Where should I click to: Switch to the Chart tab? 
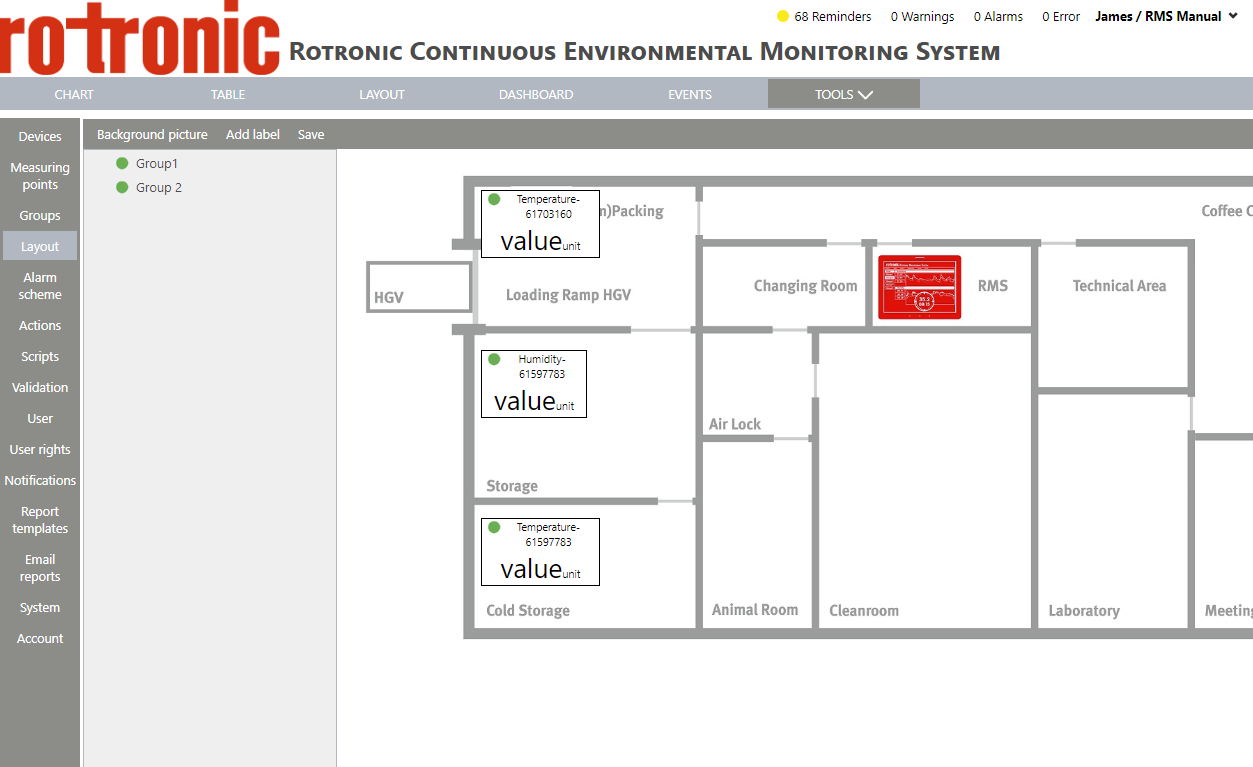point(74,95)
